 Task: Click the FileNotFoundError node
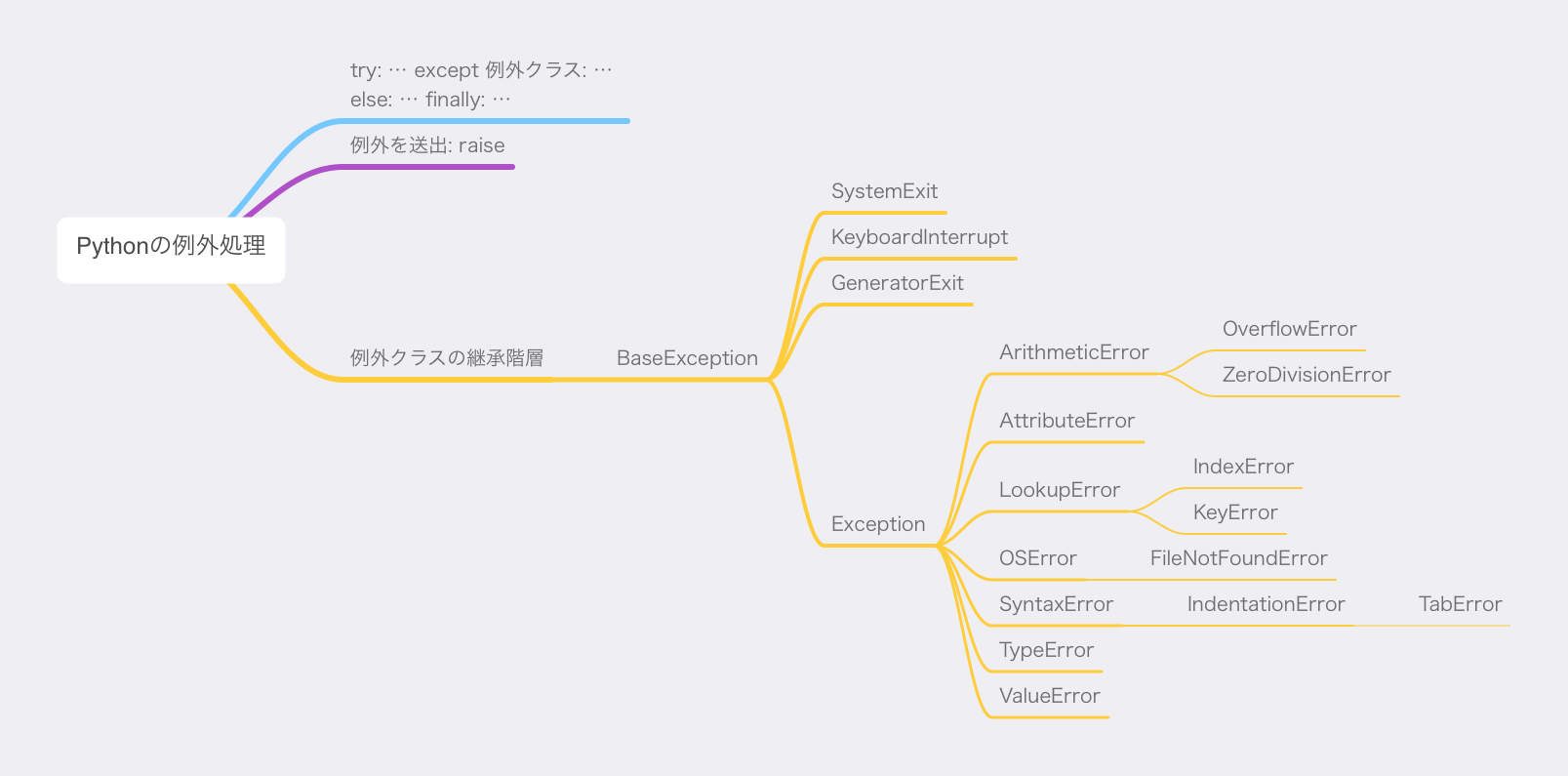pyautogui.click(x=1238, y=558)
